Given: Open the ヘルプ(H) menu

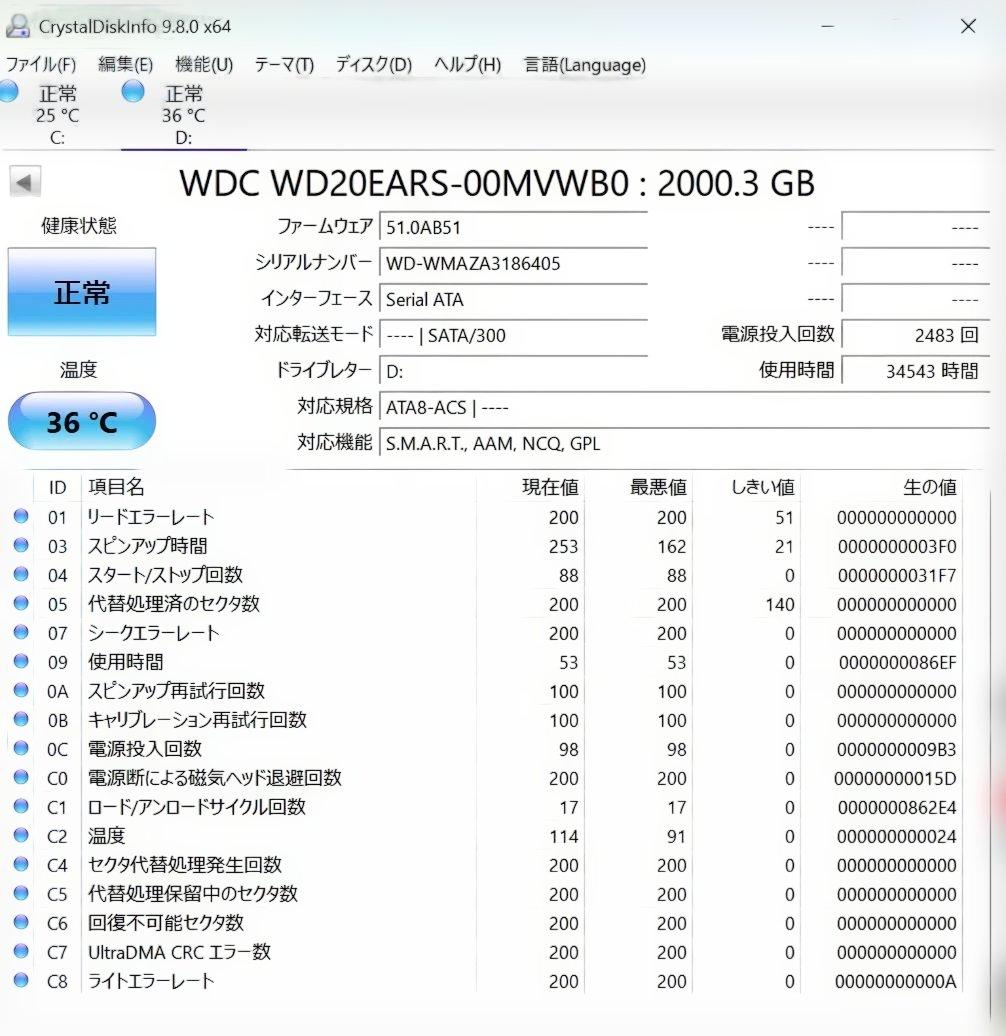Looking at the screenshot, I should pos(468,65).
